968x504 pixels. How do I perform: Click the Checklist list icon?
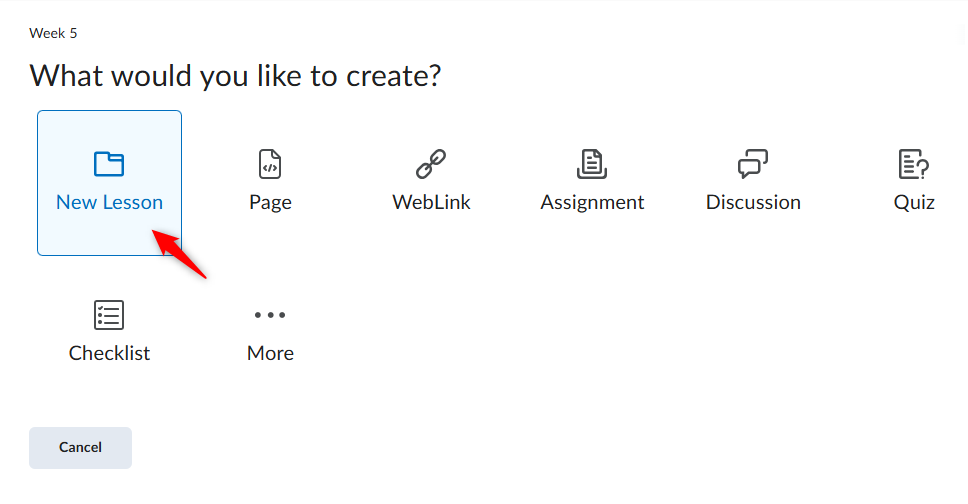click(x=109, y=315)
